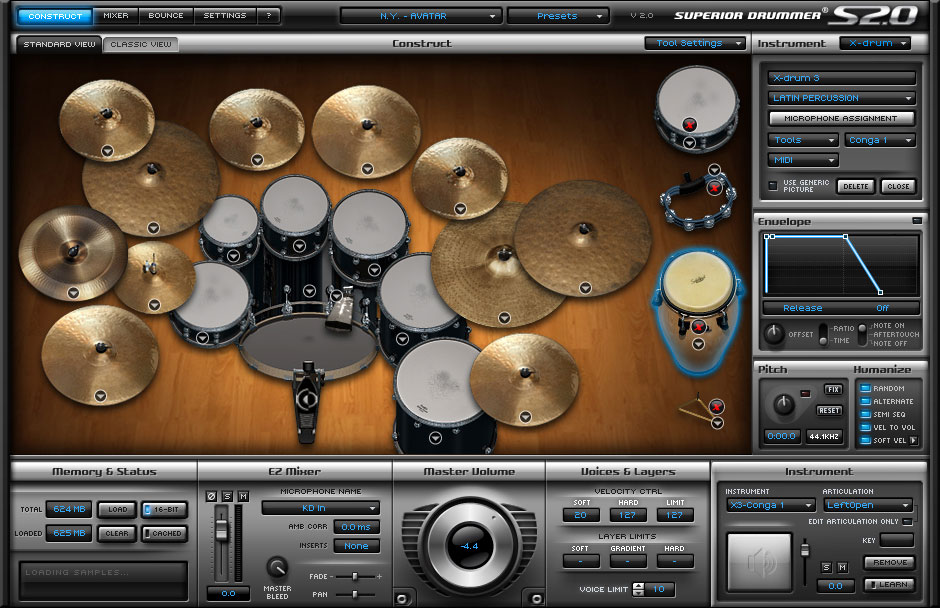Switch to Classic View tab
This screenshot has height=608, width=940.
(140, 44)
